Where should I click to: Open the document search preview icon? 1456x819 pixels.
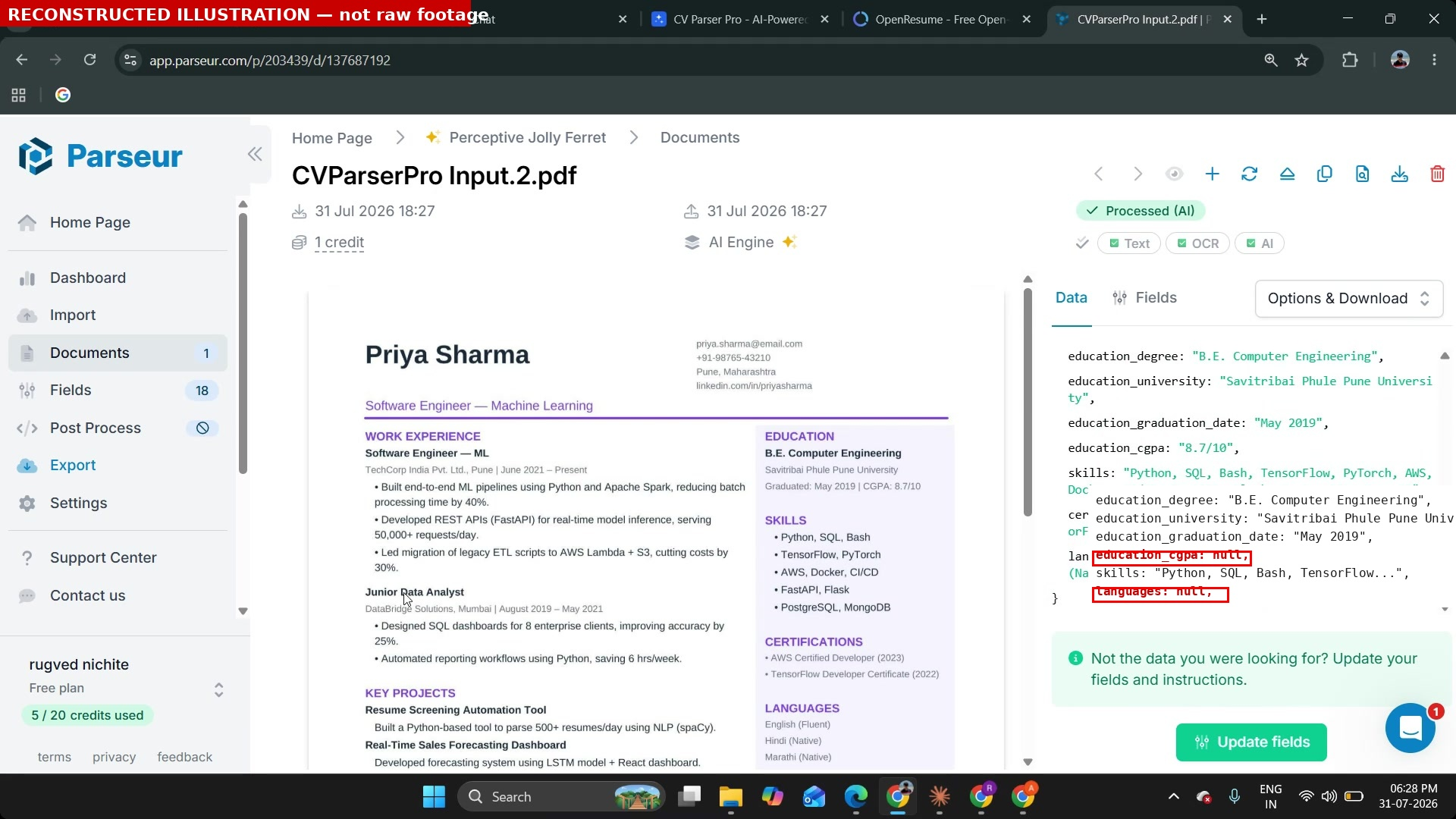pos(1363,174)
